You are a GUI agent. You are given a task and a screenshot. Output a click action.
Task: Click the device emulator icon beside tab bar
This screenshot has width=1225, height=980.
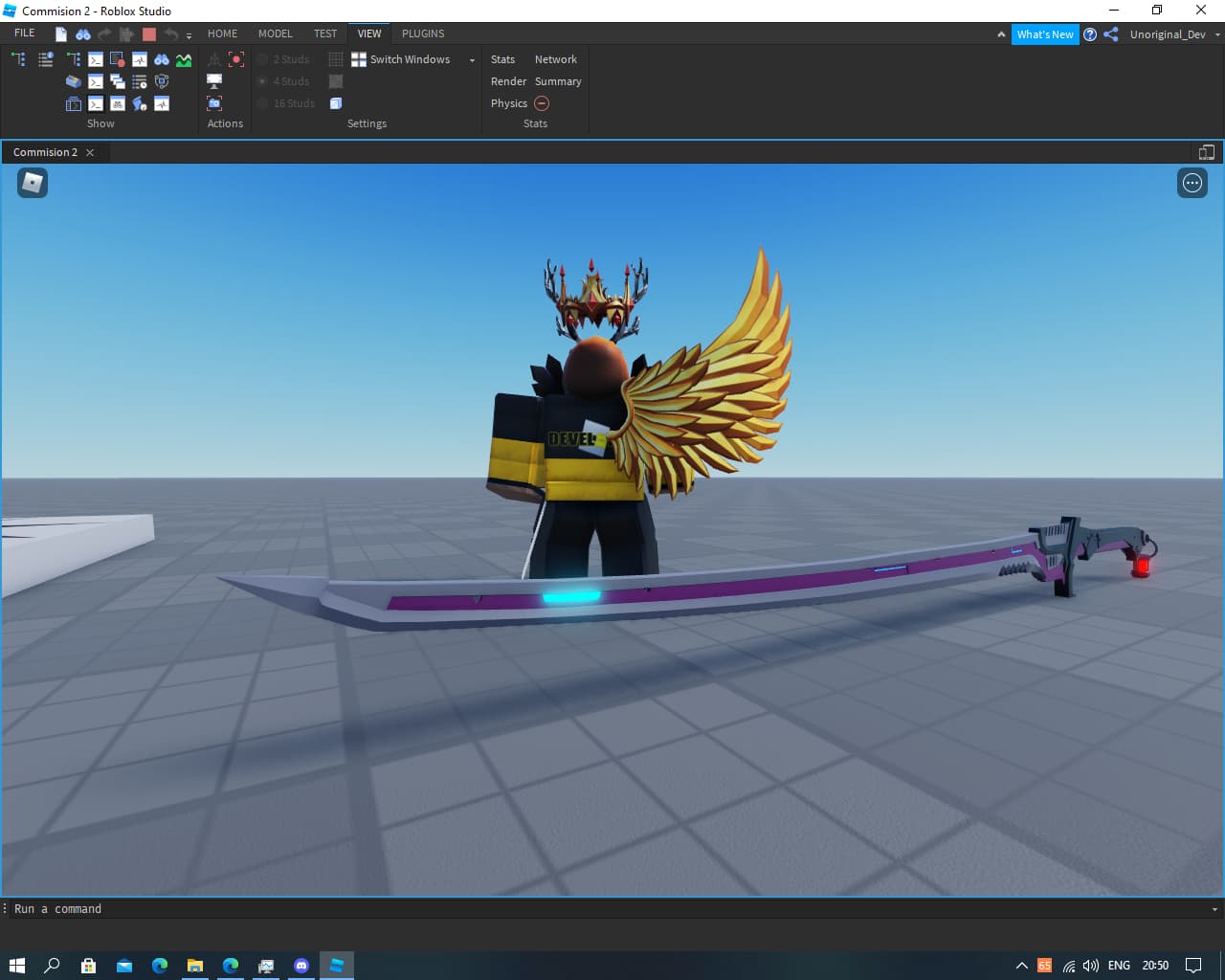pos(1206,152)
